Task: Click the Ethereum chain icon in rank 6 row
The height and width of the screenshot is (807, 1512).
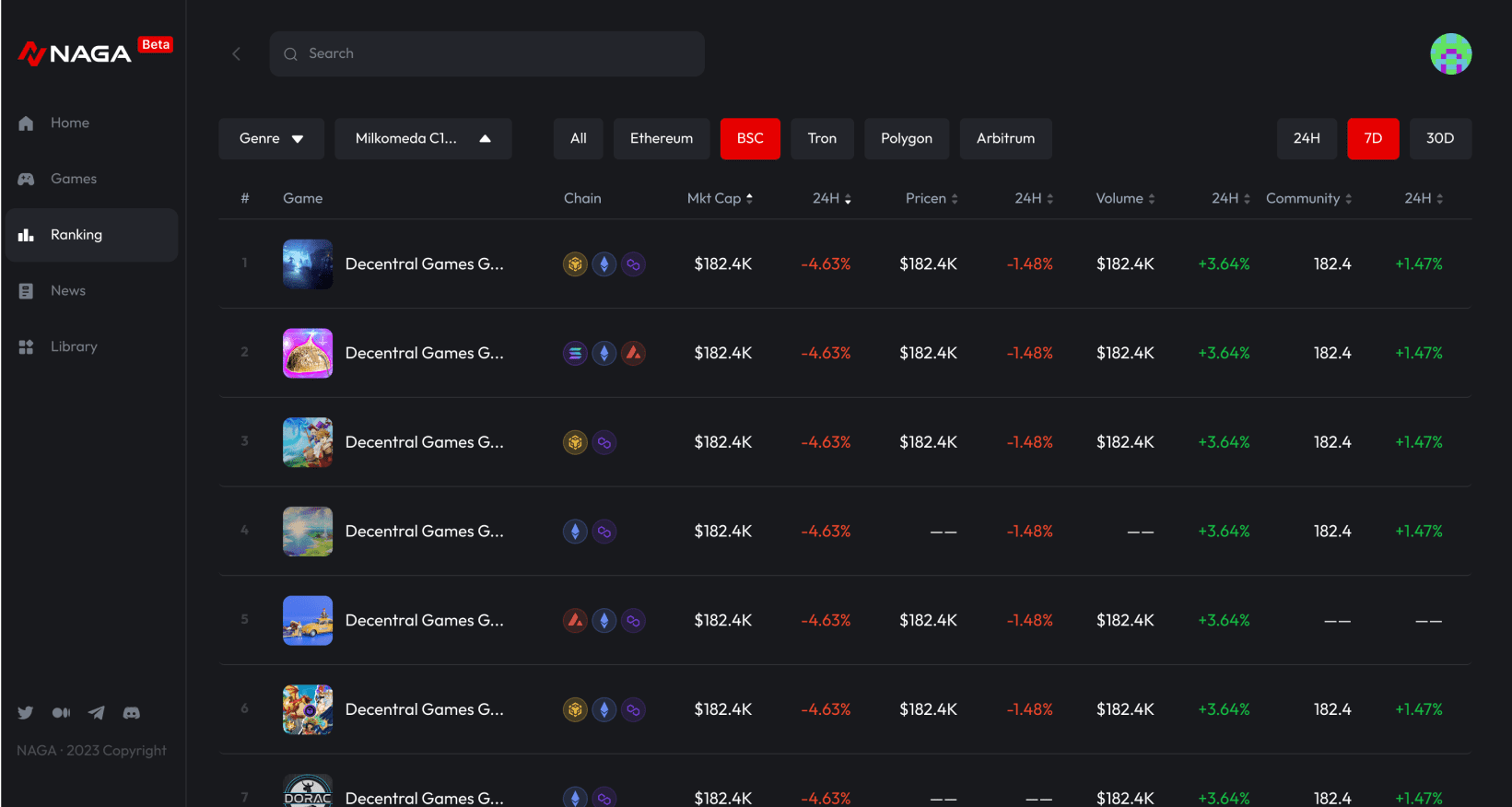Action: [604, 709]
